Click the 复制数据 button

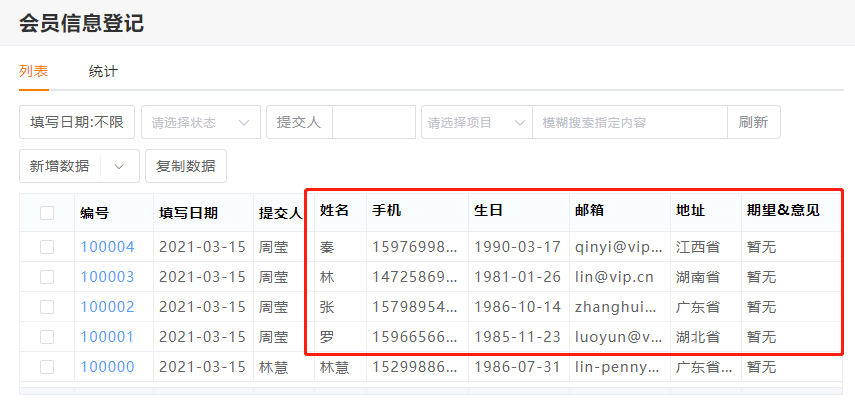pos(186,166)
